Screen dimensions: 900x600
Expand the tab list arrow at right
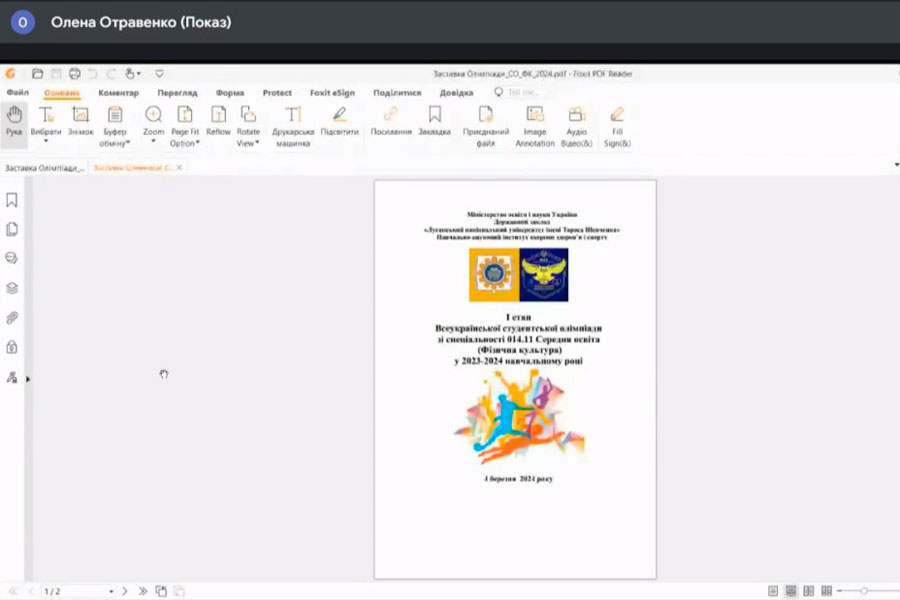click(x=897, y=165)
